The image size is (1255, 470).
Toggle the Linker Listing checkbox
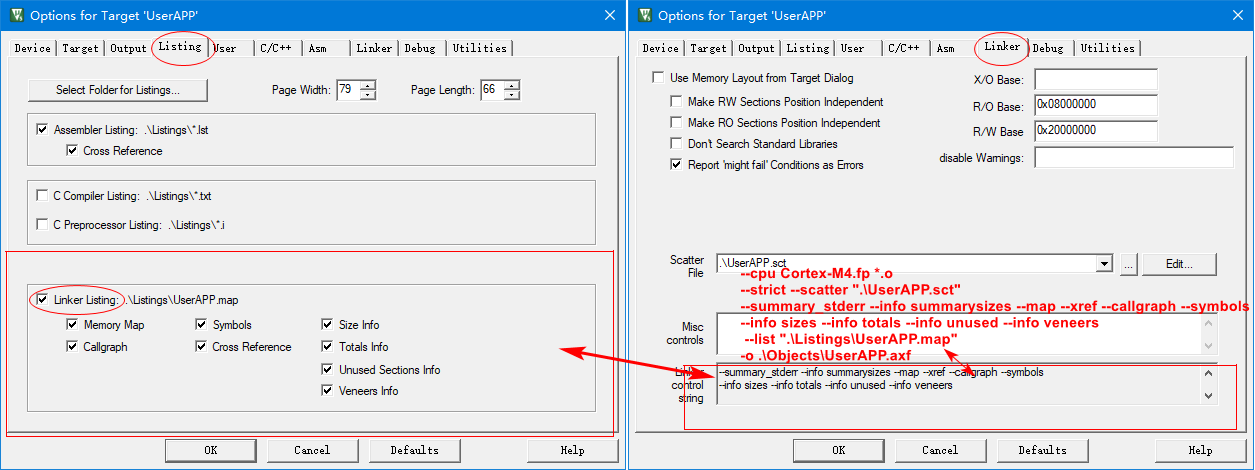pyautogui.click(x=42, y=299)
